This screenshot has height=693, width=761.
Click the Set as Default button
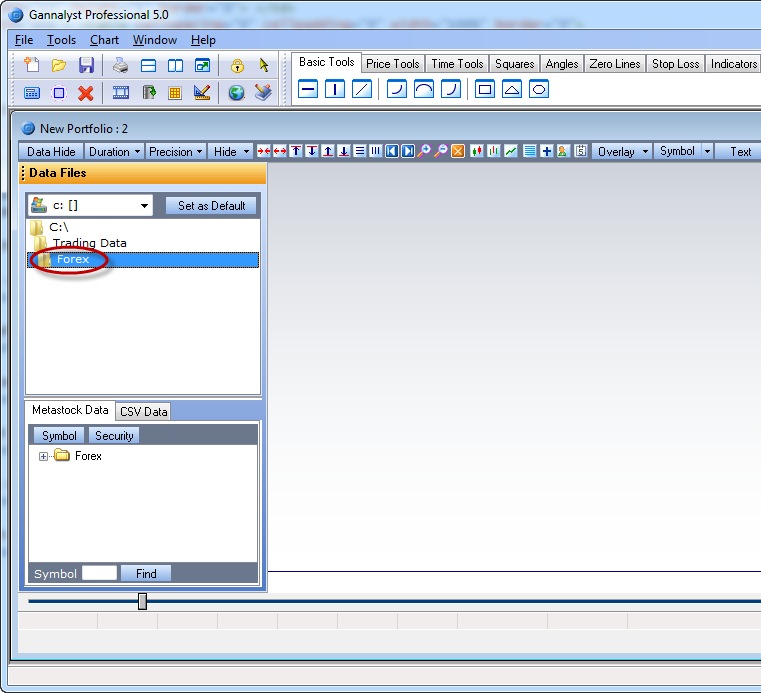(211, 206)
